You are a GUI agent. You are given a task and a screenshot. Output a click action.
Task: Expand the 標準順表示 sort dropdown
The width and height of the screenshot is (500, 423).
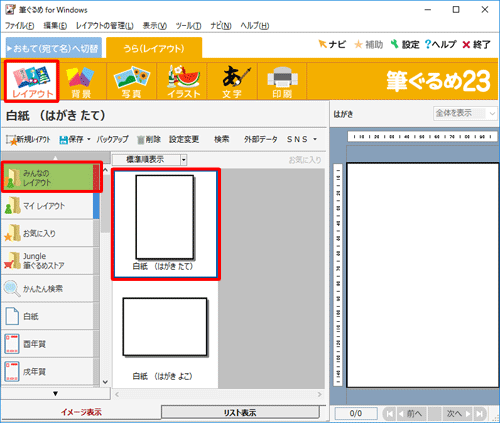(183, 160)
